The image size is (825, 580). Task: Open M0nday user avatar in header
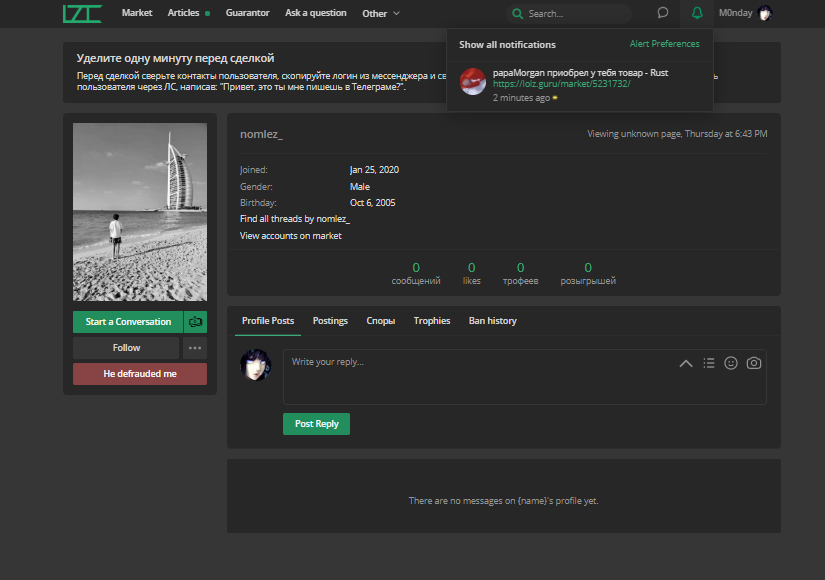coord(764,13)
